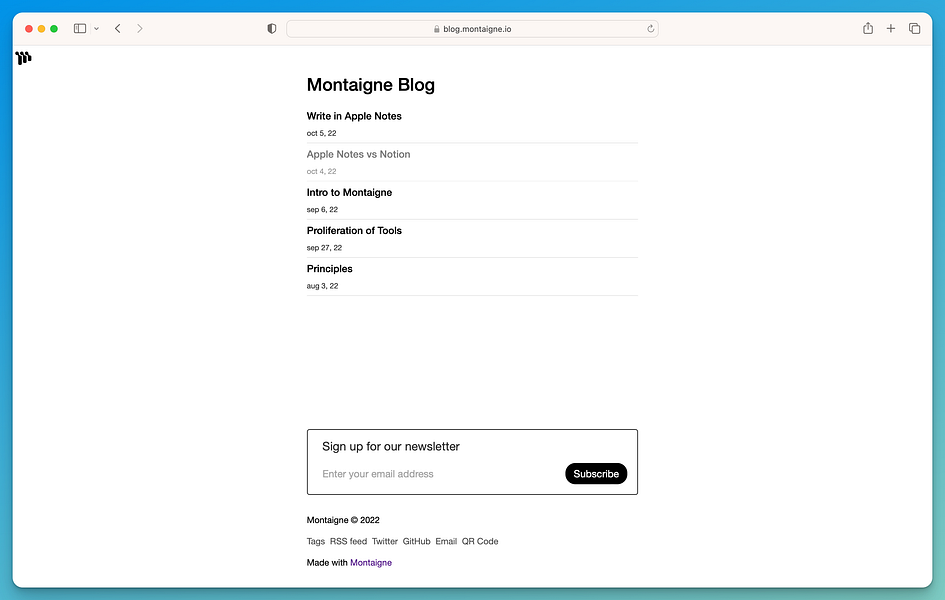945x600 pixels.
Task: Reload the page with refresh icon
Action: coord(650,29)
